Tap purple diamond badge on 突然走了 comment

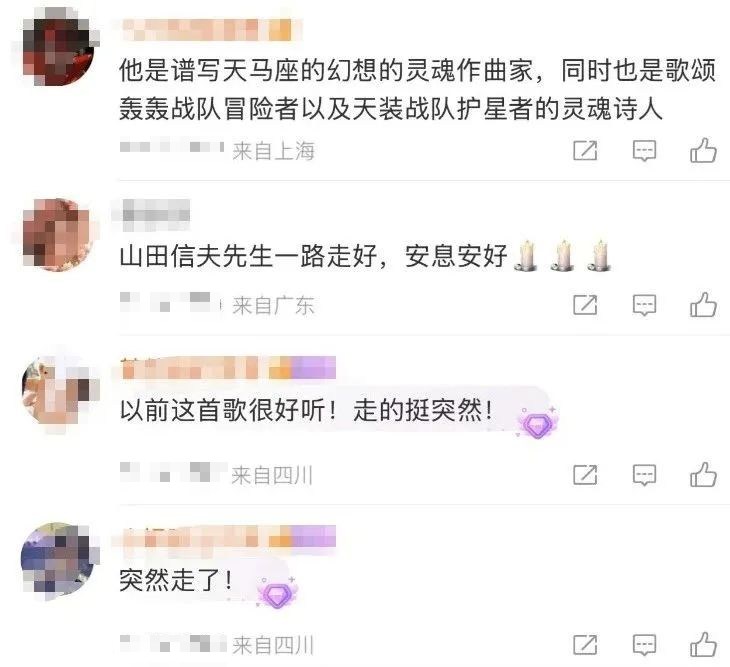(x=278, y=593)
